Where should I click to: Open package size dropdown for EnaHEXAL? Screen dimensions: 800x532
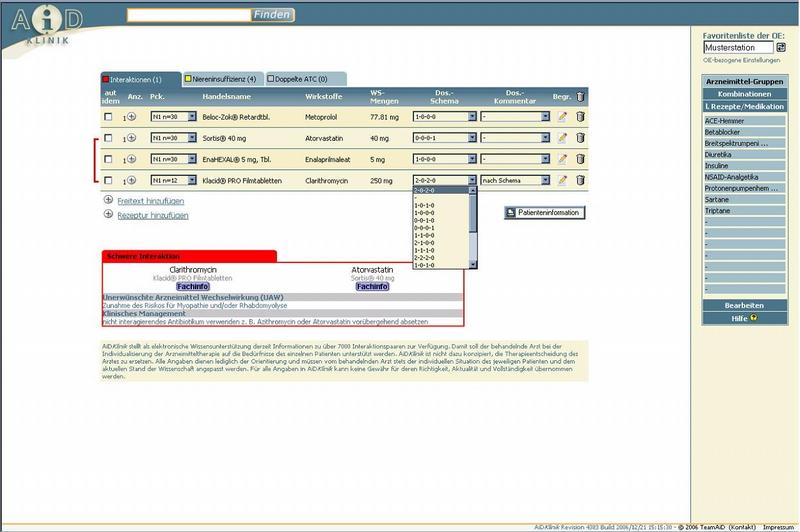[173, 159]
